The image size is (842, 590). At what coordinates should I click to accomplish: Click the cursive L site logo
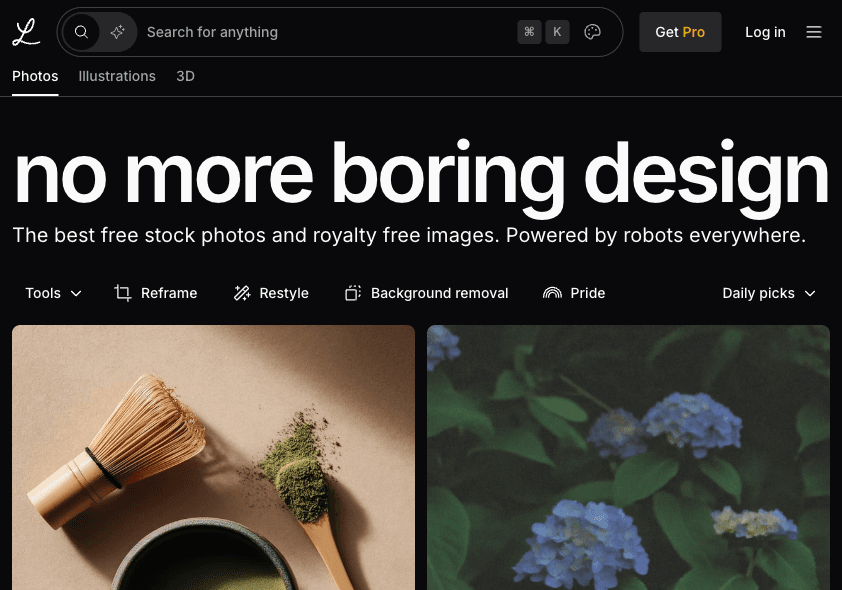[26, 32]
